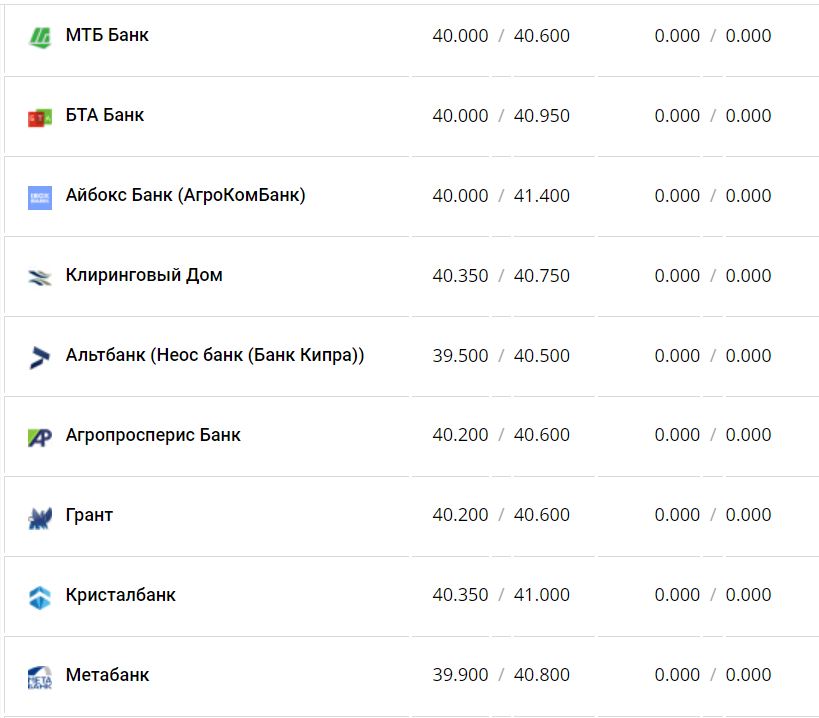Viewport: 819px width, 718px height.
Task: Open the Кристалбанк name link
Action: 120,595
